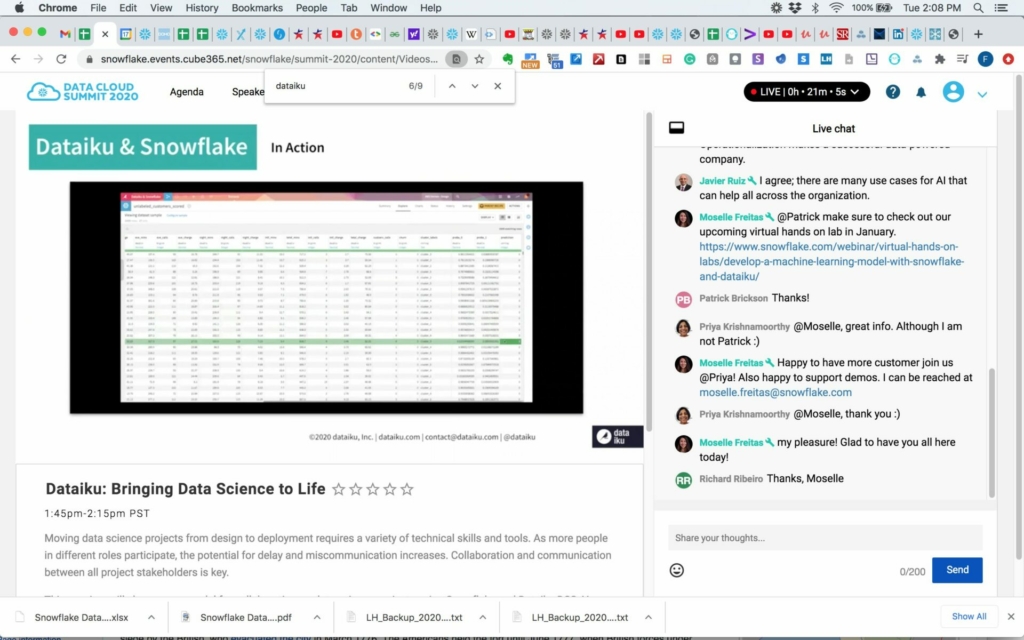Click the main content scrollbar
The image size is (1024, 640).
tap(649, 271)
